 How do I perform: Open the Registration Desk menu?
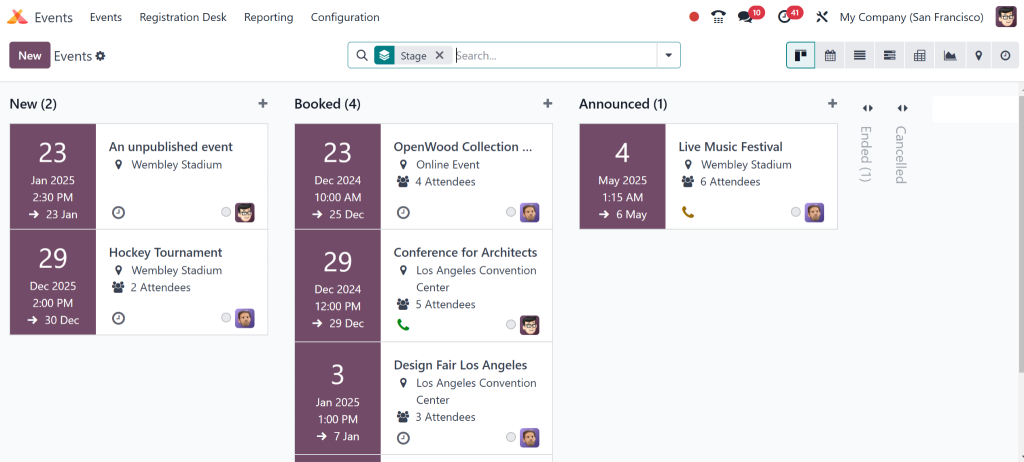pos(183,17)
